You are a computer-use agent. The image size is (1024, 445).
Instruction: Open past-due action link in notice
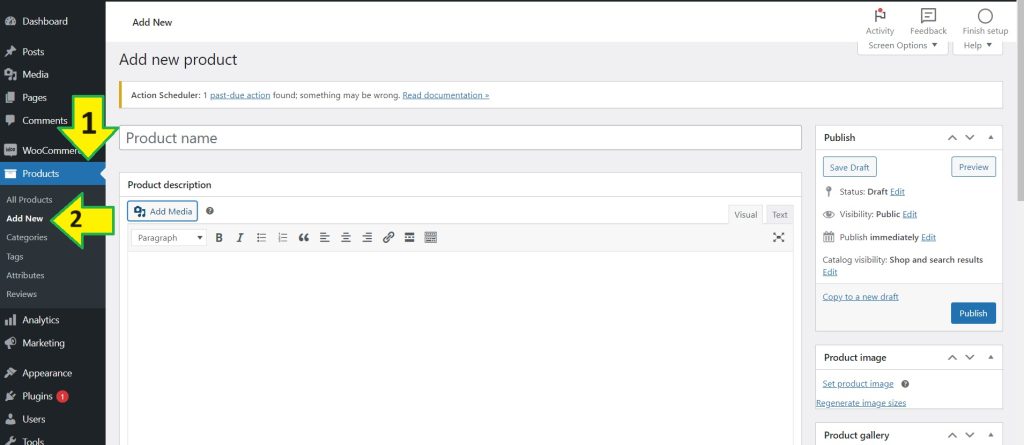click(240, 95)
